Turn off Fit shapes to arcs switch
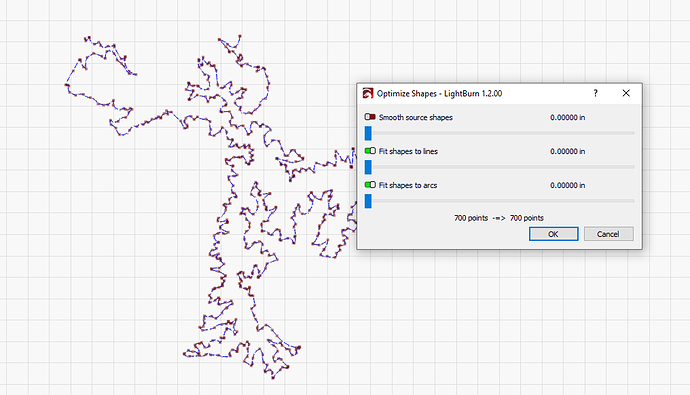The image size is (690, 395). point(370,185)
